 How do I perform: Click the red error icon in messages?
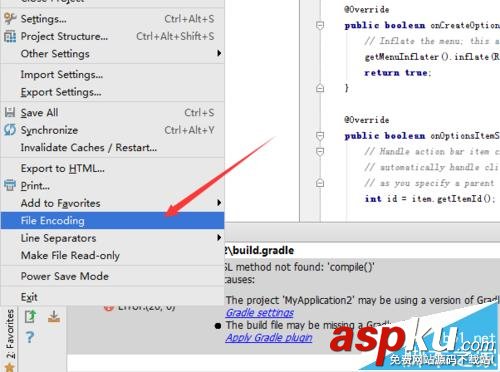(108, 307)
